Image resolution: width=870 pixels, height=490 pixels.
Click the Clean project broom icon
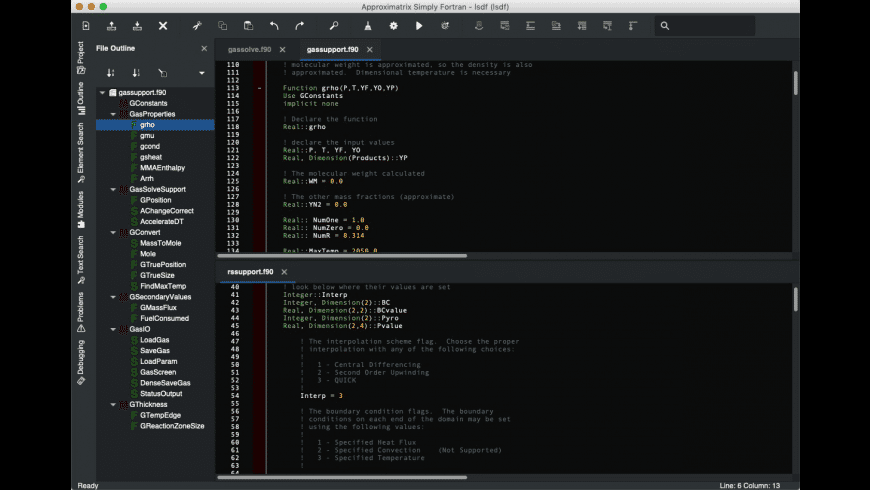click(x=369, y=25)
